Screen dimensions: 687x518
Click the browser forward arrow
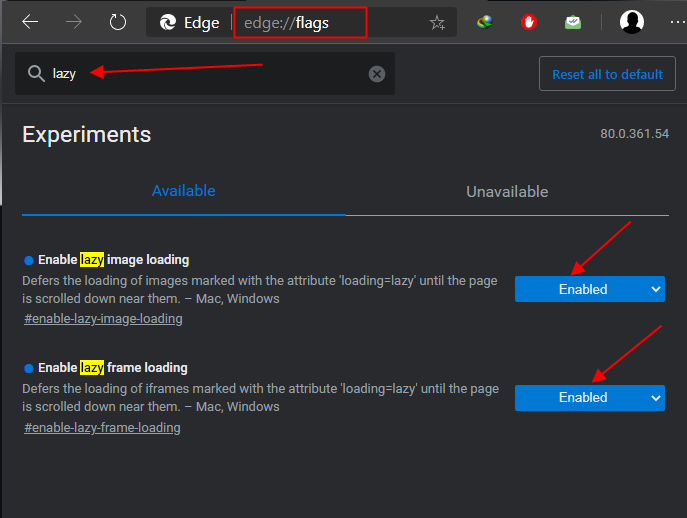(74, 22)
